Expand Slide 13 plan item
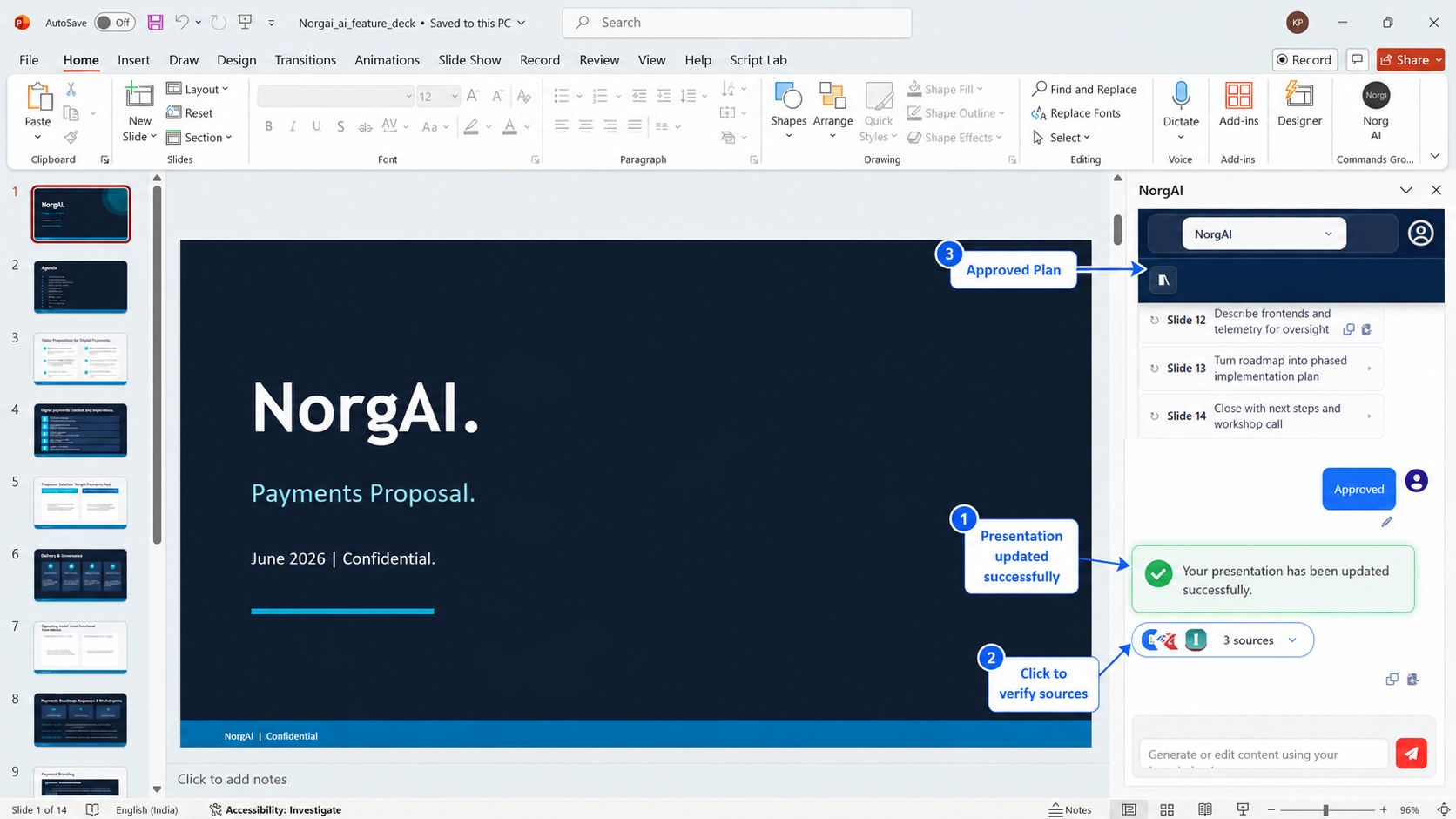Image resolution: width=1456 pixels, height=819 pixels. [1369, 369]
